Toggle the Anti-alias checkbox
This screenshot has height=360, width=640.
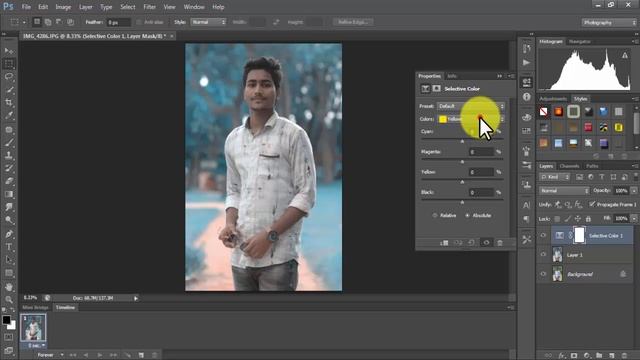pyautogui.click(x=139, y=22)
